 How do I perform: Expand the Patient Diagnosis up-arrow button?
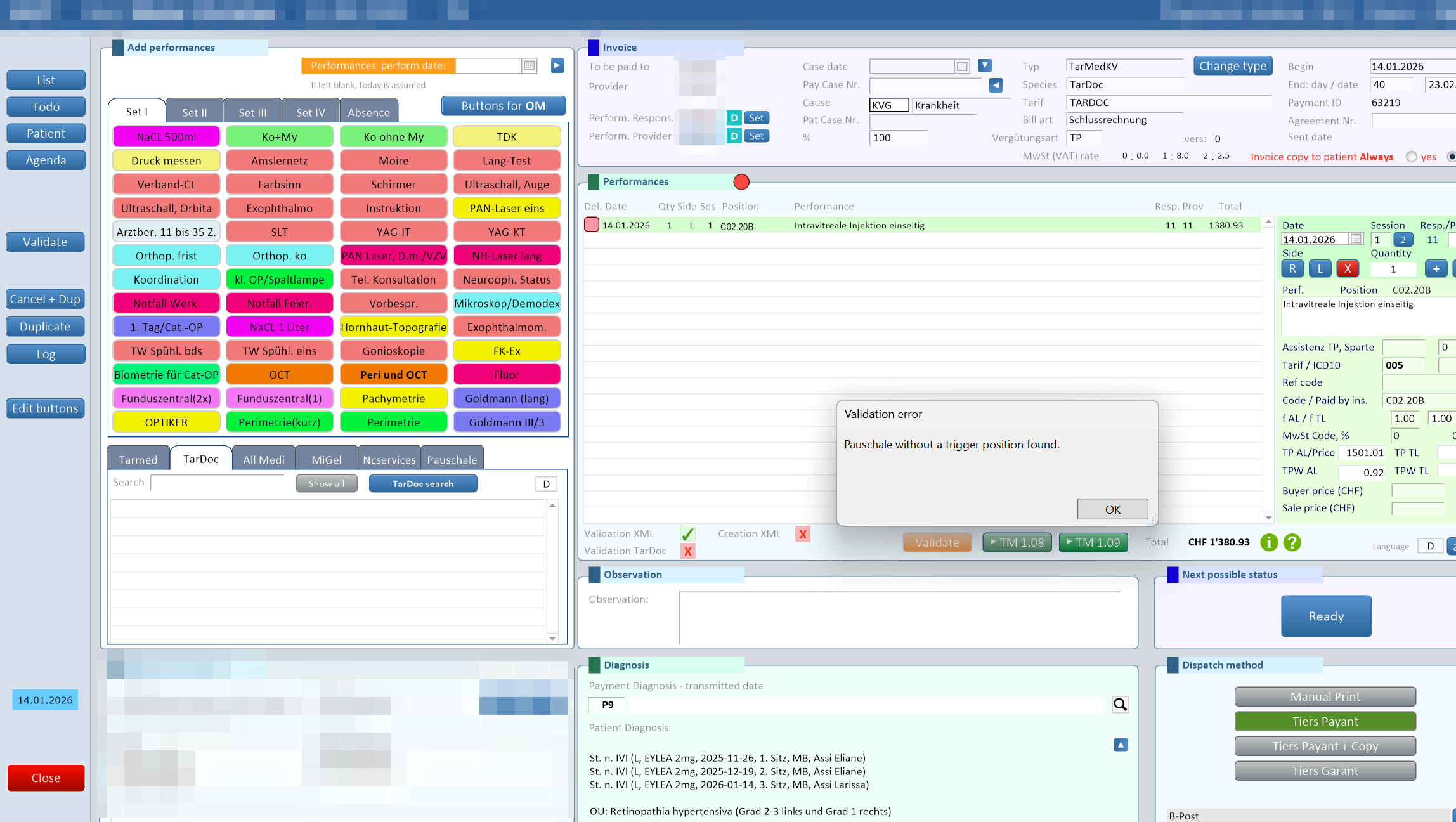coord(1121,745)
